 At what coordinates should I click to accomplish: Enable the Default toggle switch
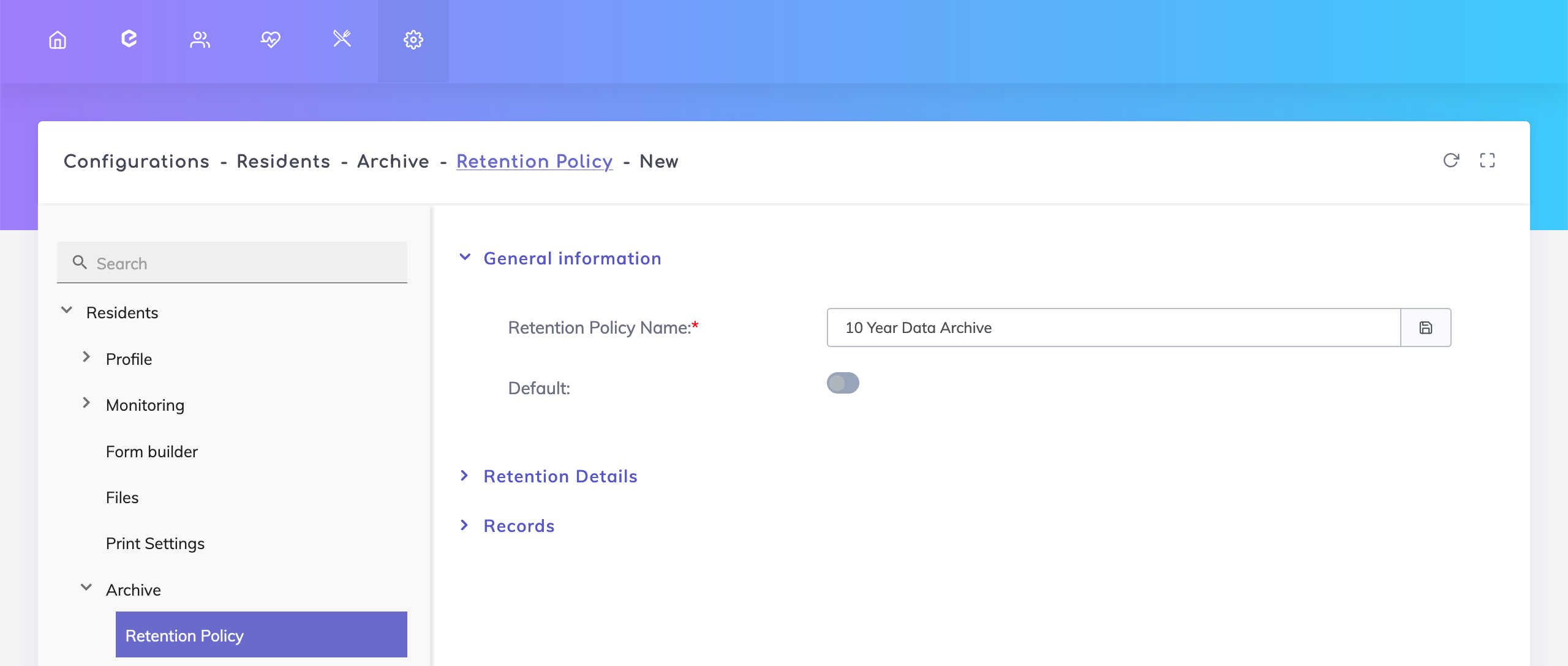point(843,383)
